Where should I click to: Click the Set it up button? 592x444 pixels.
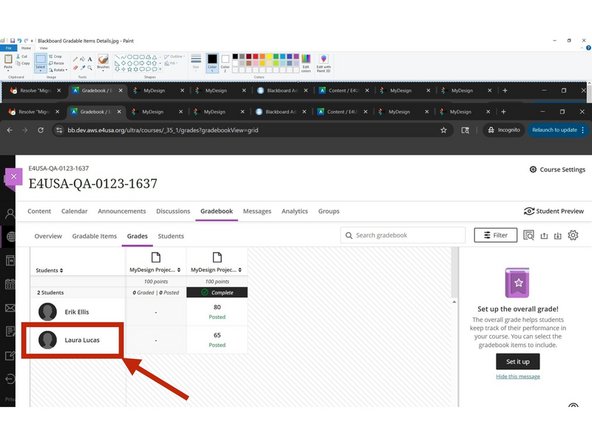tap(518, 362)
